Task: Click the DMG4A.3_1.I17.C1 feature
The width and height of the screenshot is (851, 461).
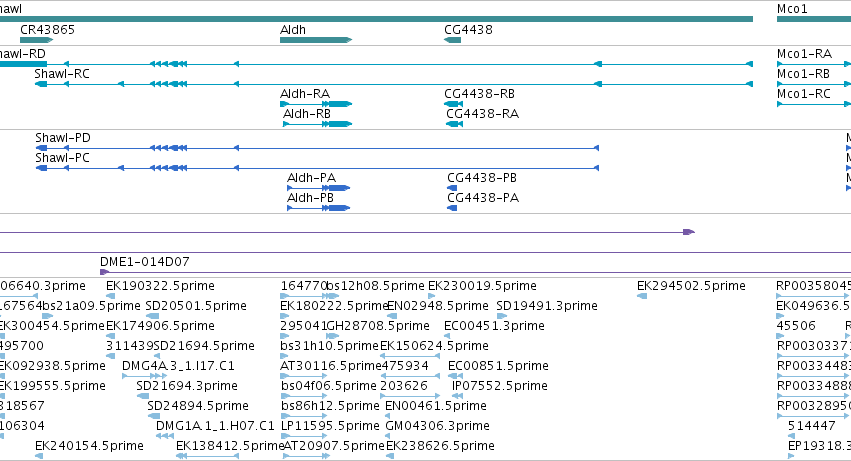Action: [179, 366]
